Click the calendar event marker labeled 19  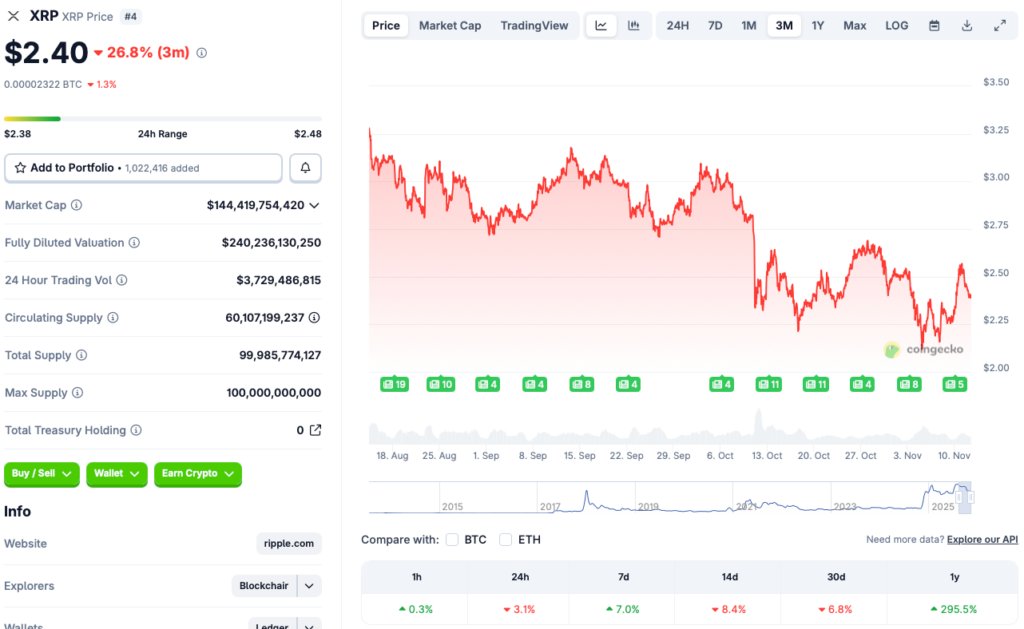pos(394,383)
